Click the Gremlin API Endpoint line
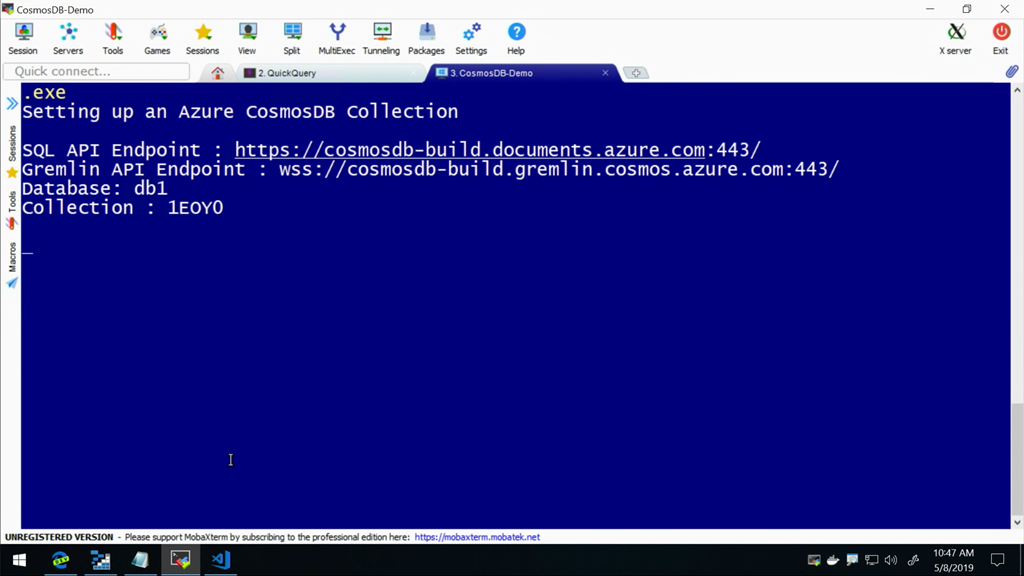1024x576 pixels. pyautogui.click(x=430, y=169)
